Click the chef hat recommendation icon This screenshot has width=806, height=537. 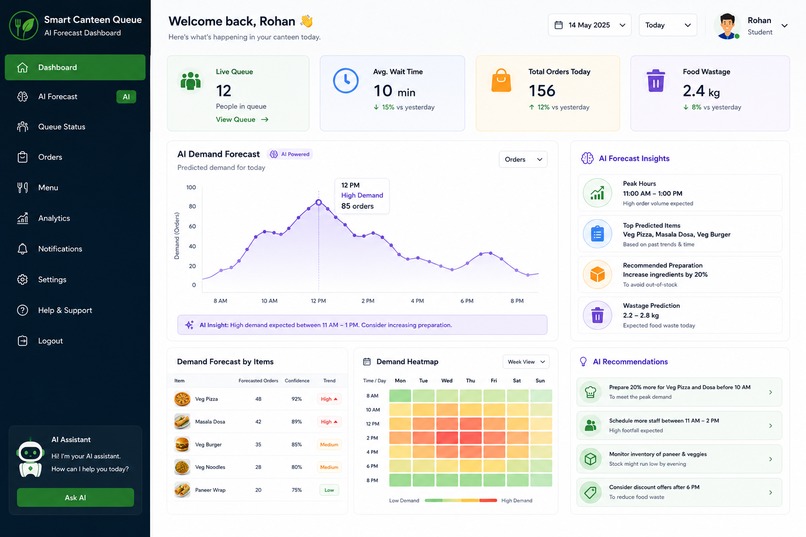click(591, 392)
